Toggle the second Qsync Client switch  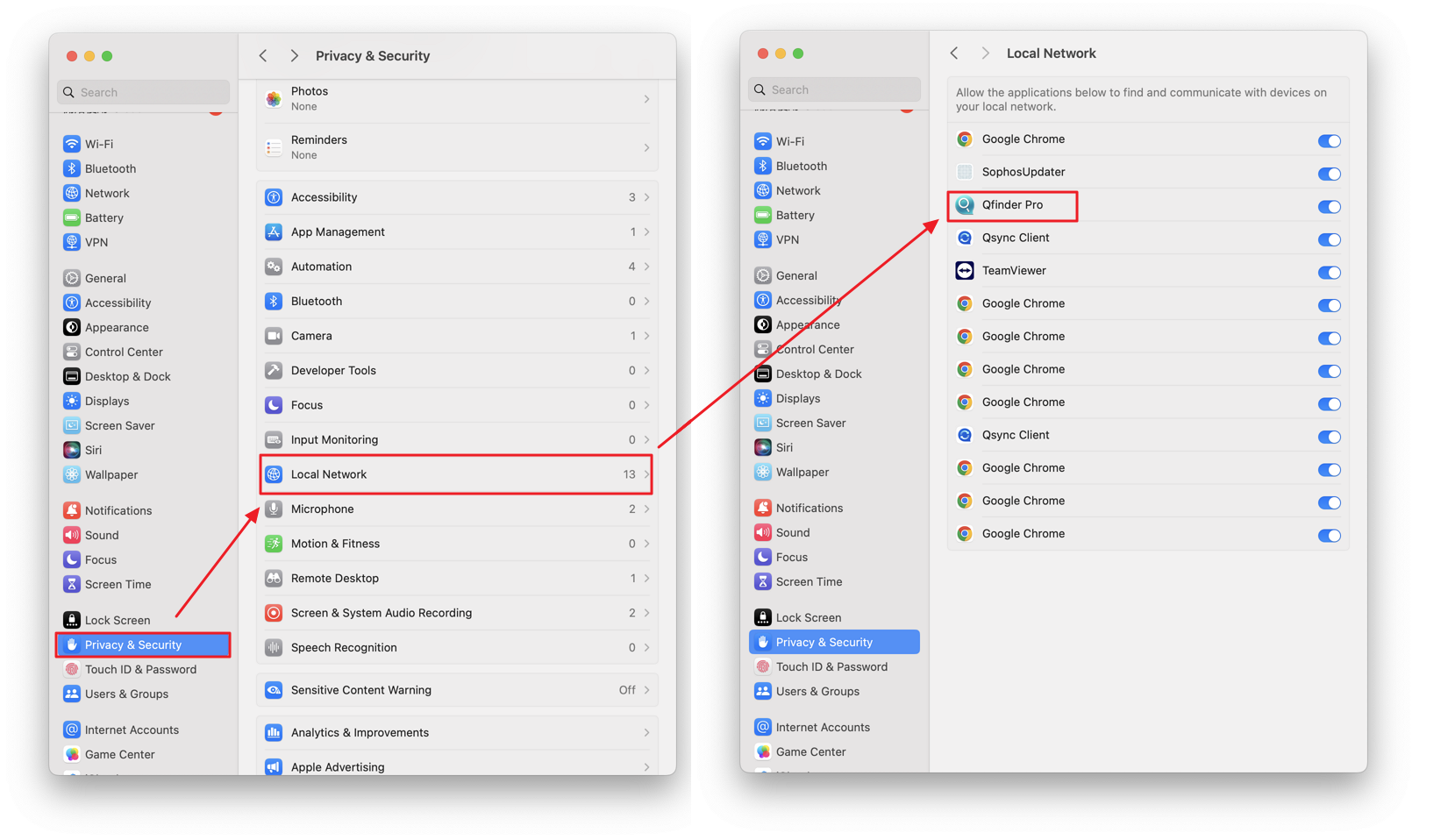click(1329, 437)
